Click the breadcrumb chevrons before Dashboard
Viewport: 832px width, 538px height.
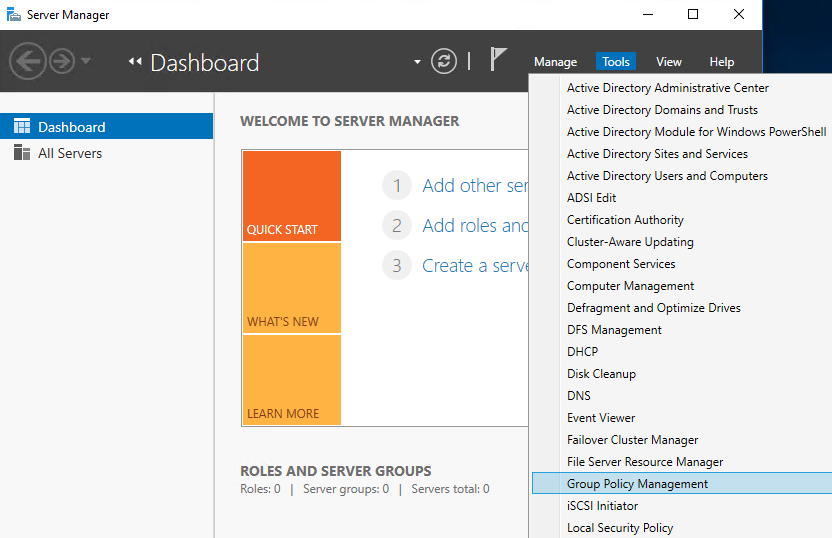(135, 63)
